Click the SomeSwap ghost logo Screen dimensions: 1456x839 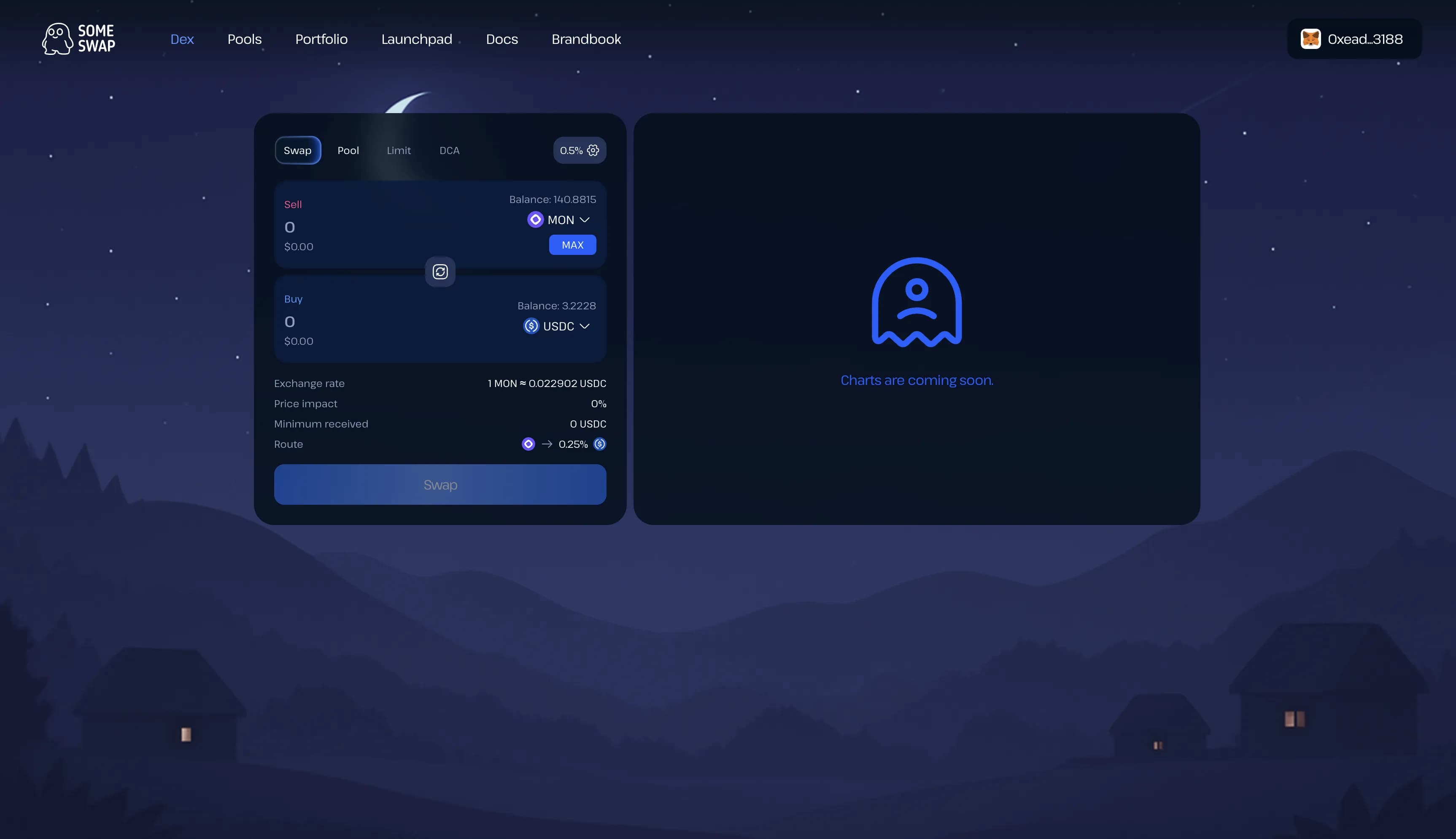pyautogui.click(x=57, y=38)
